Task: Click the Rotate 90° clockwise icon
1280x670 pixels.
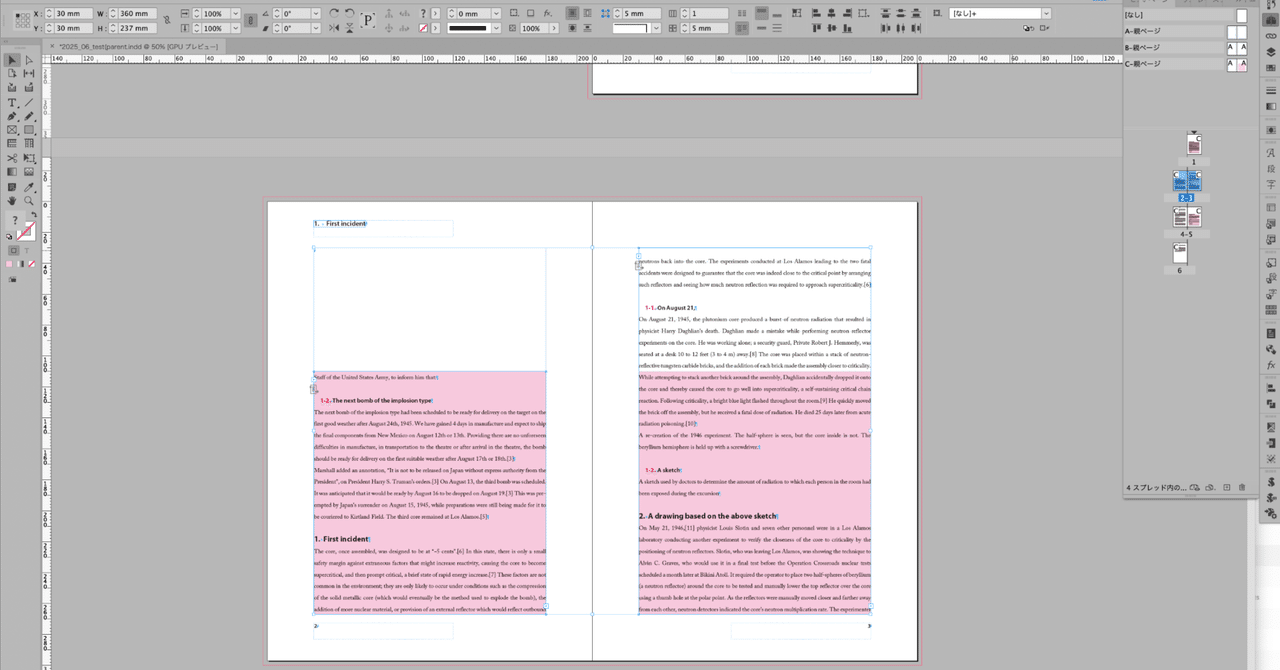Action: (333, 13)
